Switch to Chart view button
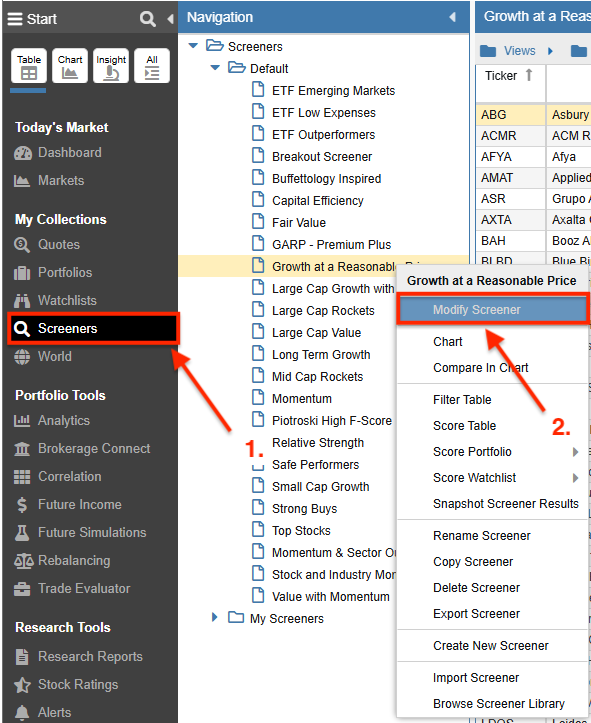The image size is (591, 723). tap(70, 66)
